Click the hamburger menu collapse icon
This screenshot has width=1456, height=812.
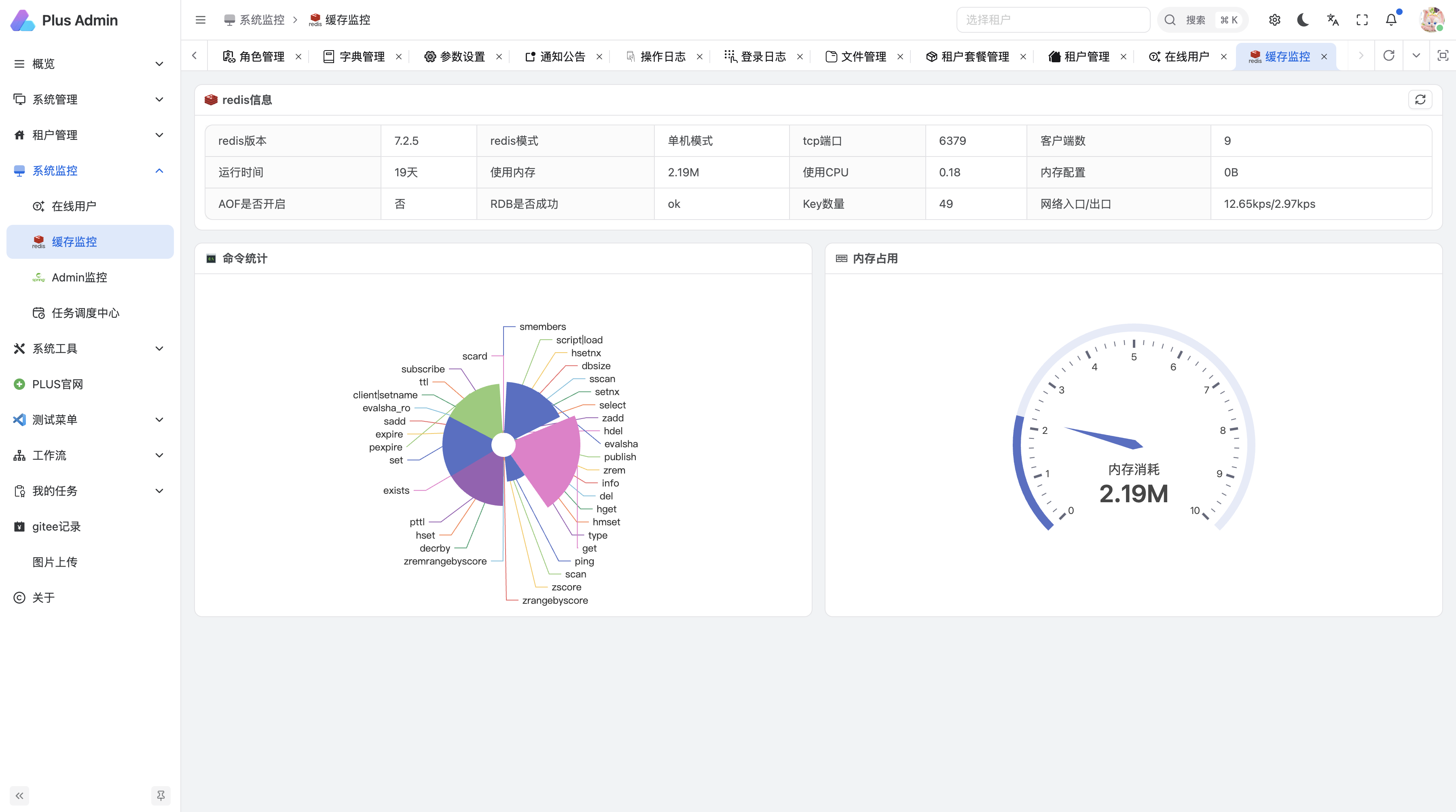(x=200, y=20)
